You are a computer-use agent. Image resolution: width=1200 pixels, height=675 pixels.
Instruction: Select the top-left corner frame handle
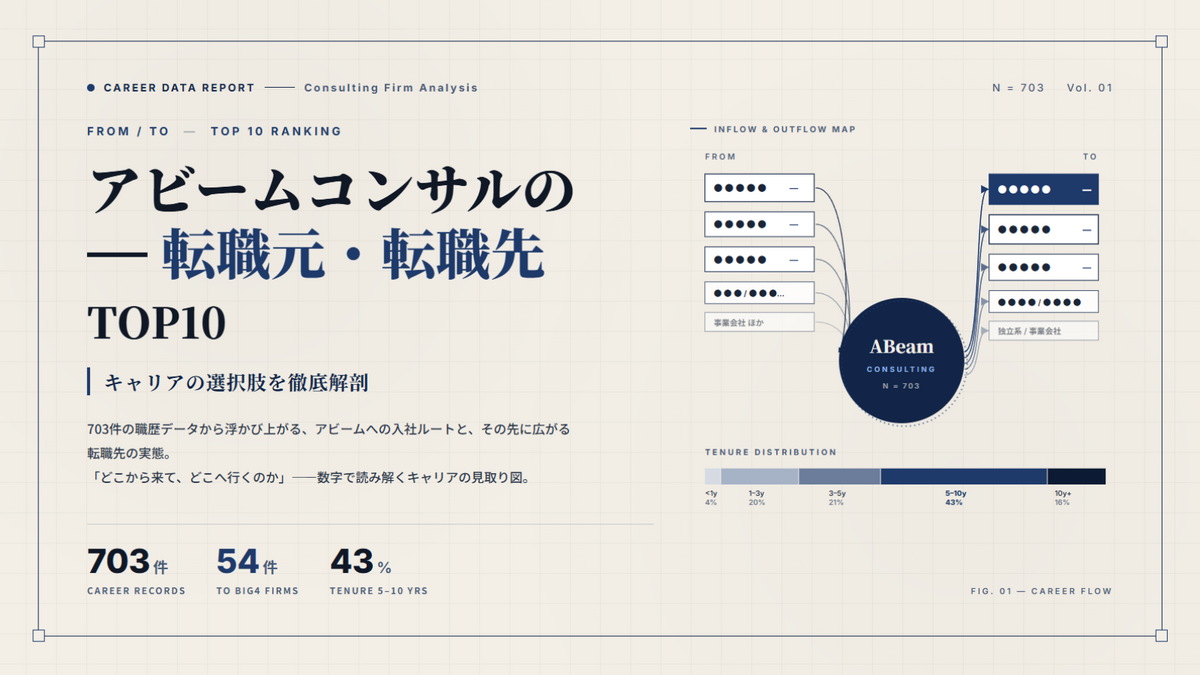39,42
